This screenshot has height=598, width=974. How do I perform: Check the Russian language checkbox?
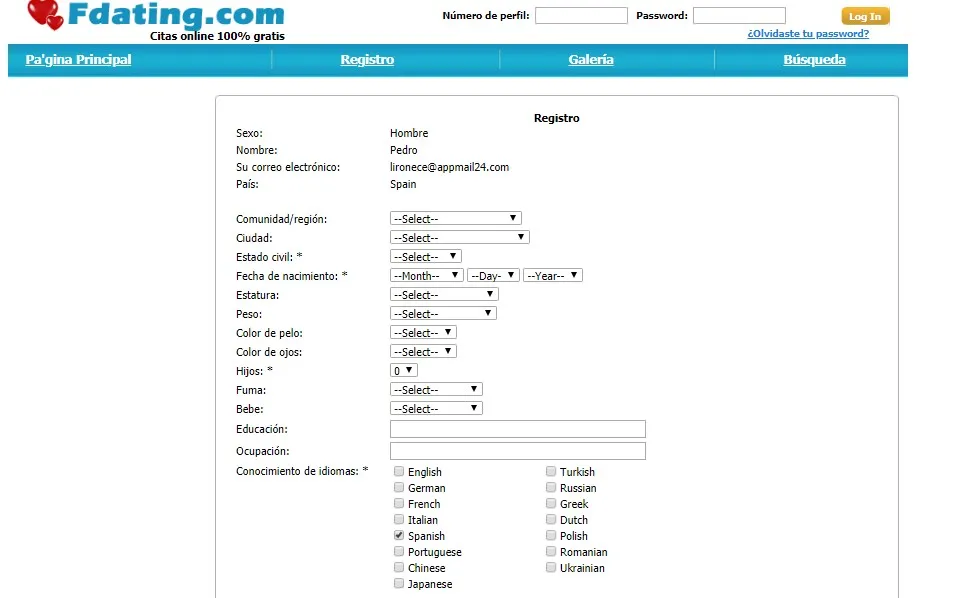pyautogui.click(x=551, y=487)
